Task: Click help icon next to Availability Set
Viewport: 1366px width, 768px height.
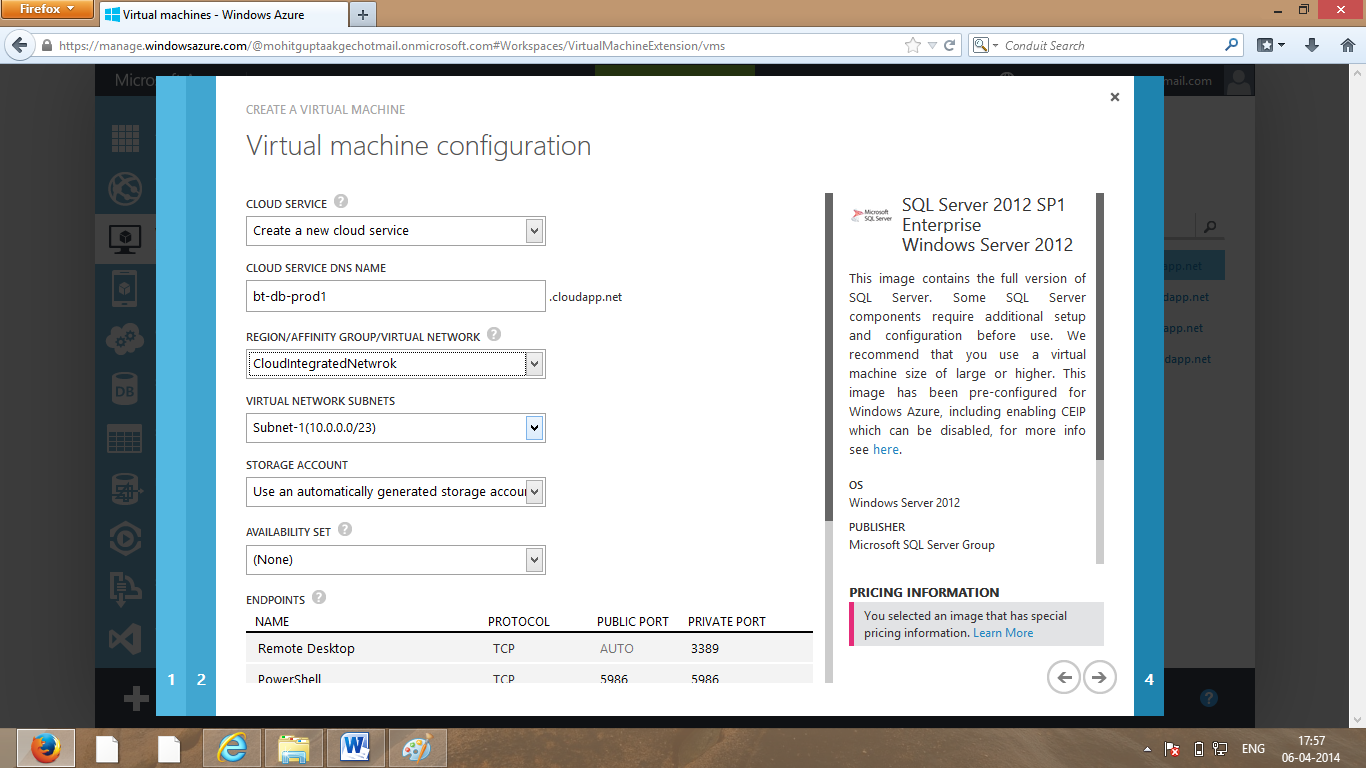Action: tap(345, 529)
